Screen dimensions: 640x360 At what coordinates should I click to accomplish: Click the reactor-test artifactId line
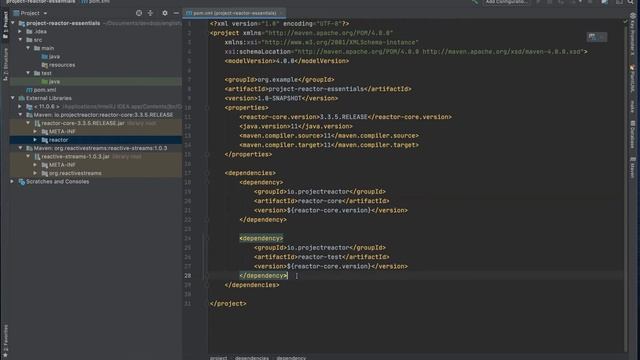click(322, 257)
